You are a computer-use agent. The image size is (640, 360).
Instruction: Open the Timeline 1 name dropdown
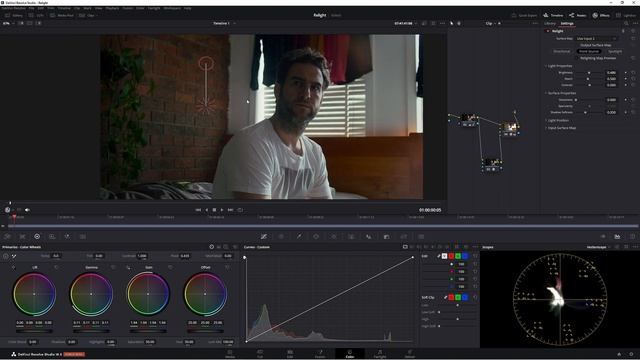click(224, 23)
